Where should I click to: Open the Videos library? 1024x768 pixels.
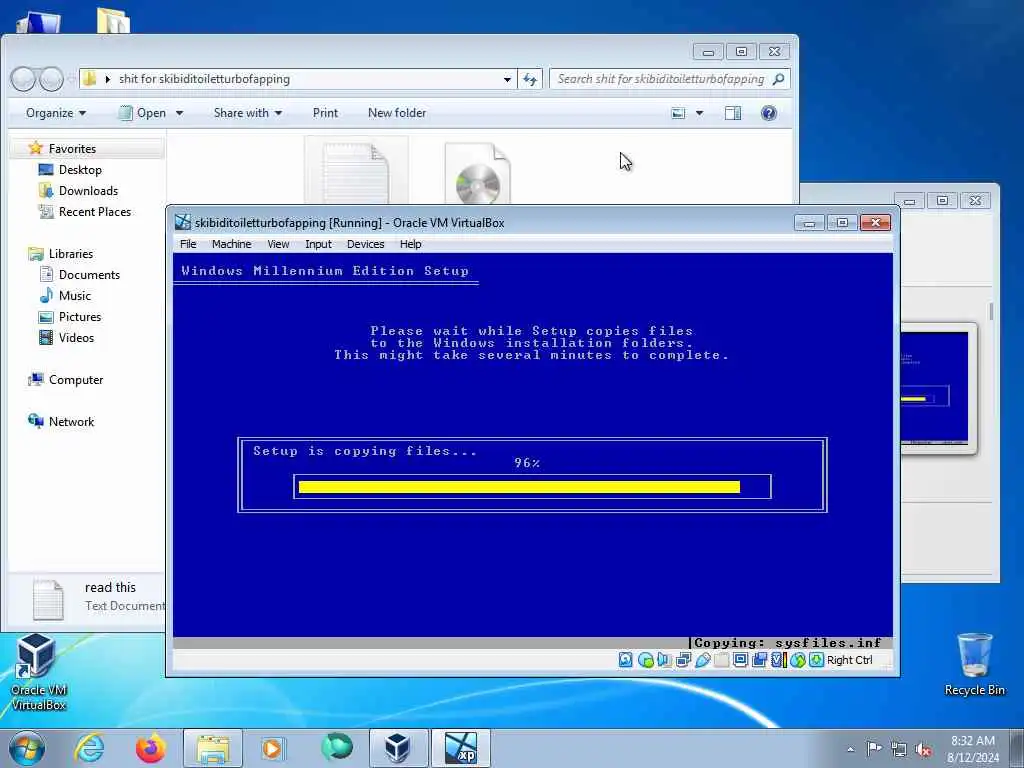(x=76, y=337)
